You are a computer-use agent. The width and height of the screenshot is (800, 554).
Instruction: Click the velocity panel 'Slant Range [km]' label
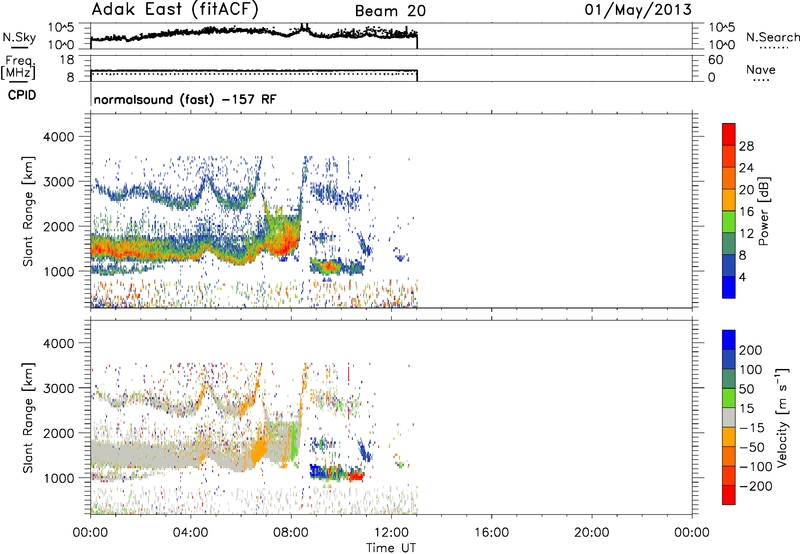pos(28,417)
